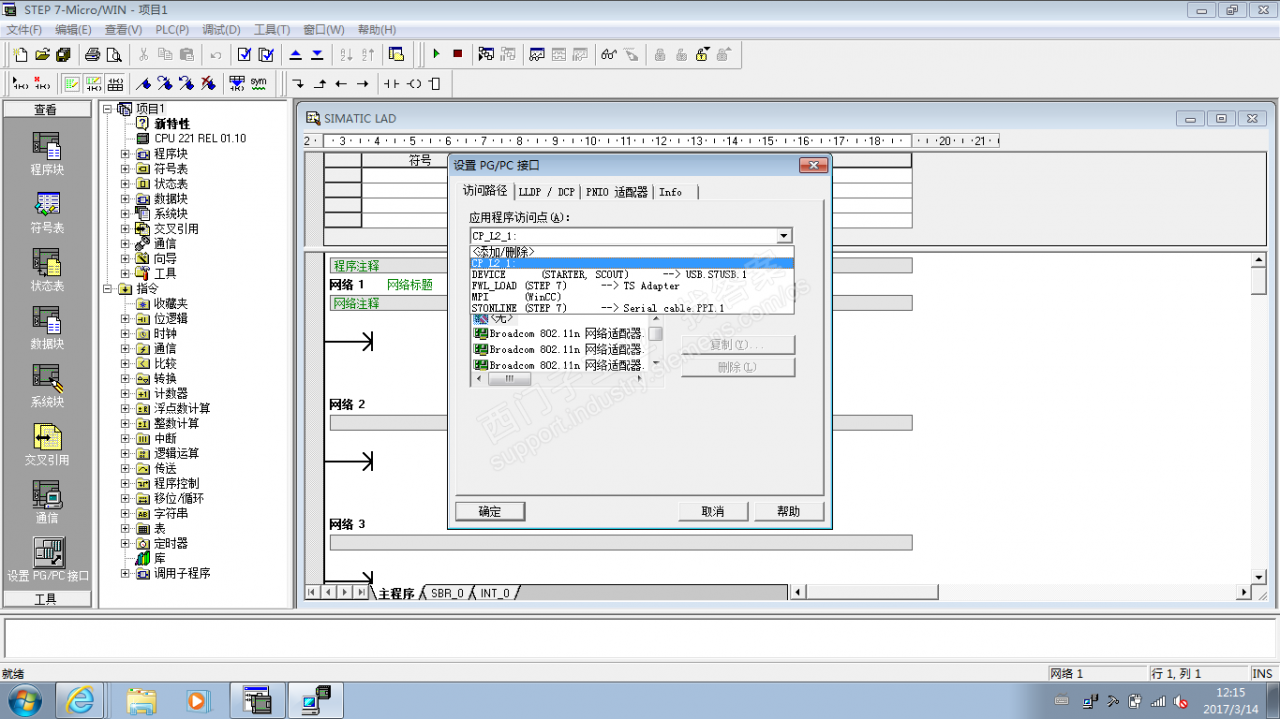Screen dimensions: 1280x719
Task: Click the ladder editor vertical scrollbar thumb
Action: [x=1259, y=282]
